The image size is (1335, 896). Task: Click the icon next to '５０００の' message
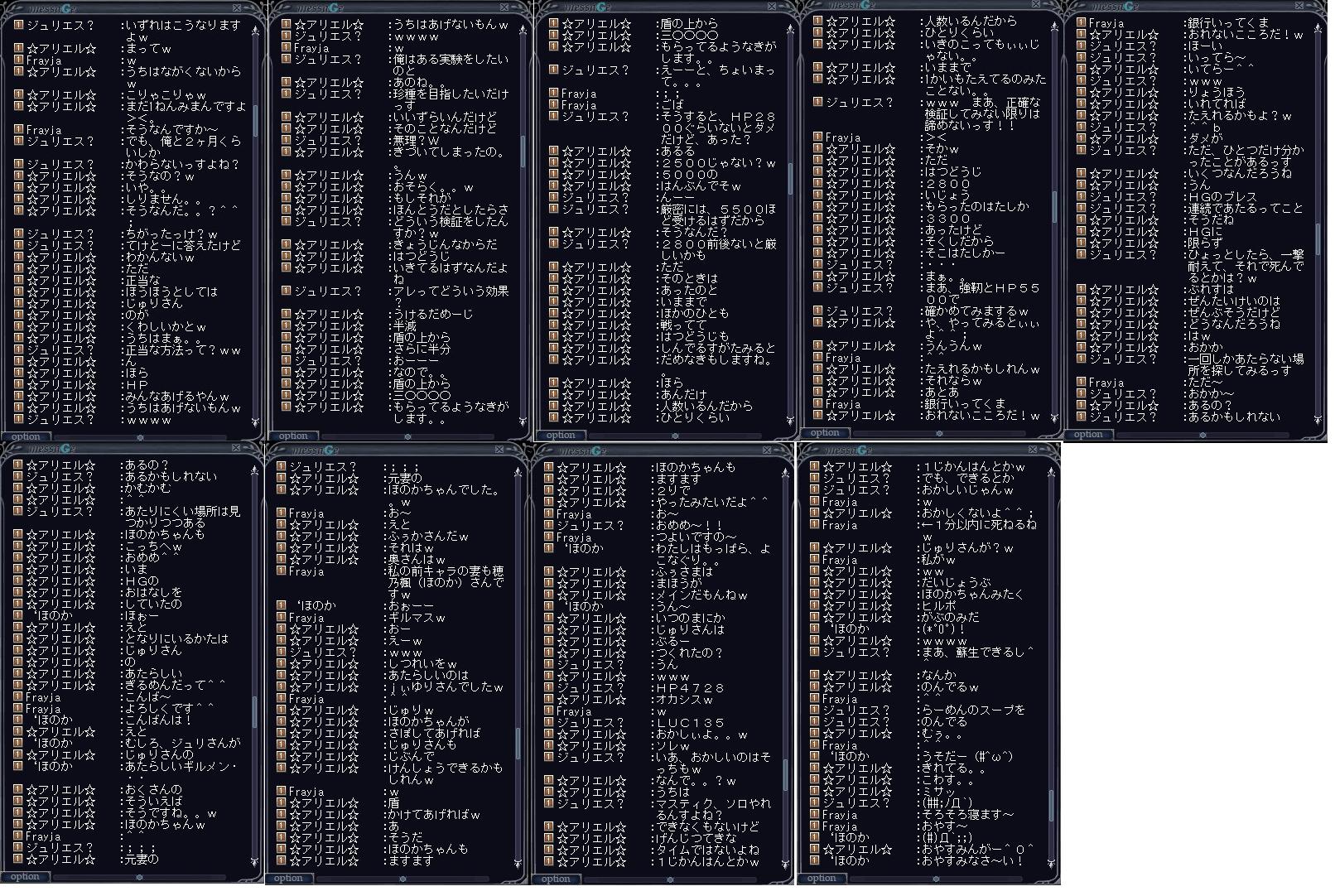(554, 174)
